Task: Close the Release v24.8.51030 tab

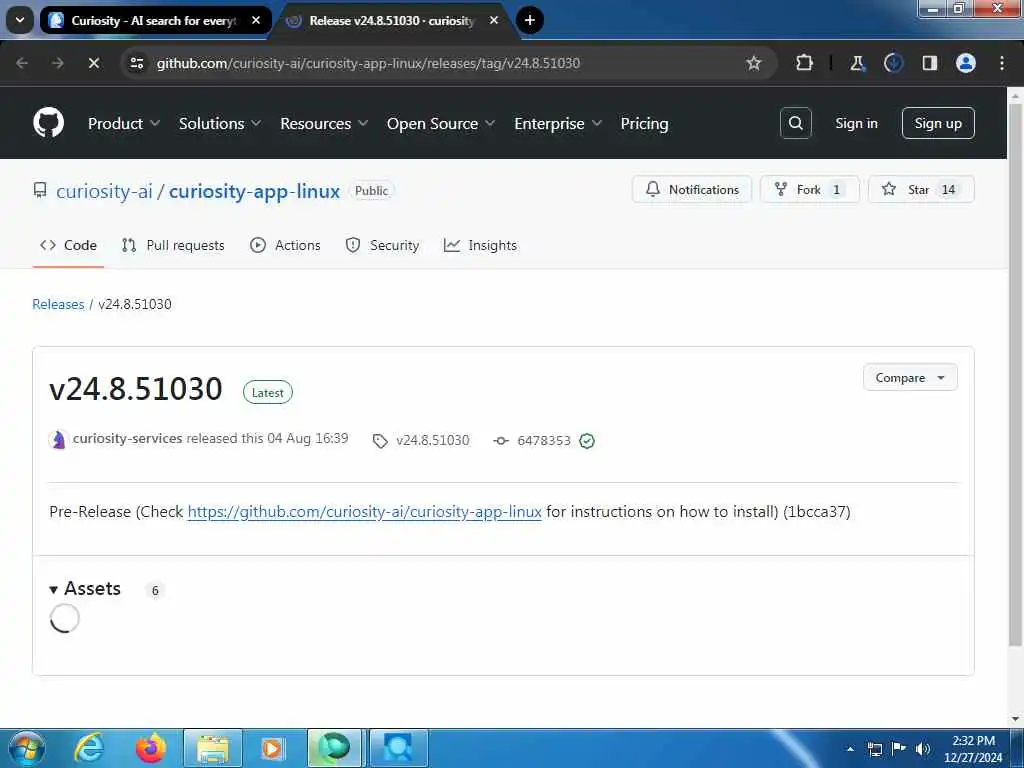Action: click(494, 20)
